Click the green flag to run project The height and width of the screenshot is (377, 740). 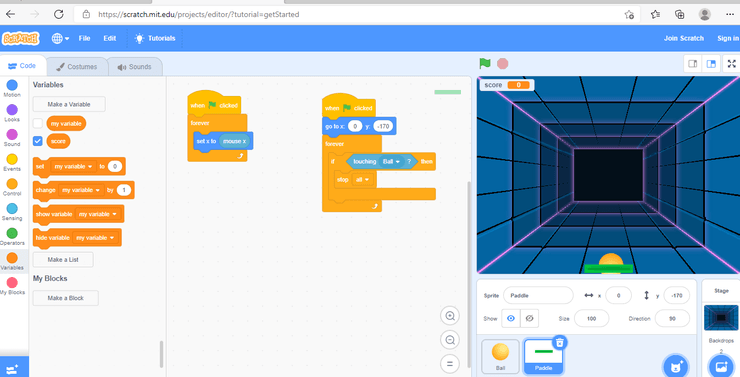coord(485,63)
